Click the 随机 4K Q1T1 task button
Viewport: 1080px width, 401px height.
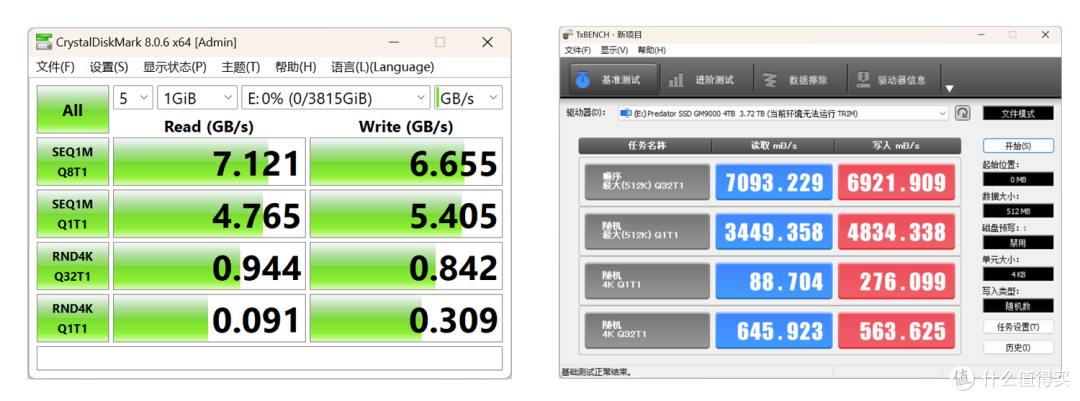point(647,281)
